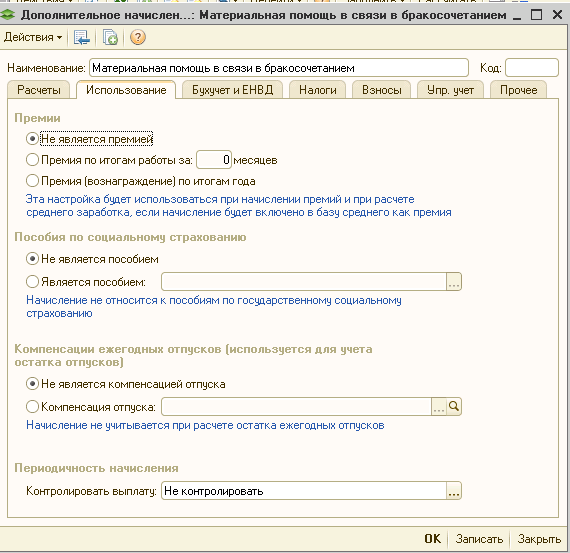This screenshot has height=553, width=570.
Task: Open selection for the Является пособием field
Action: (454, 282)
